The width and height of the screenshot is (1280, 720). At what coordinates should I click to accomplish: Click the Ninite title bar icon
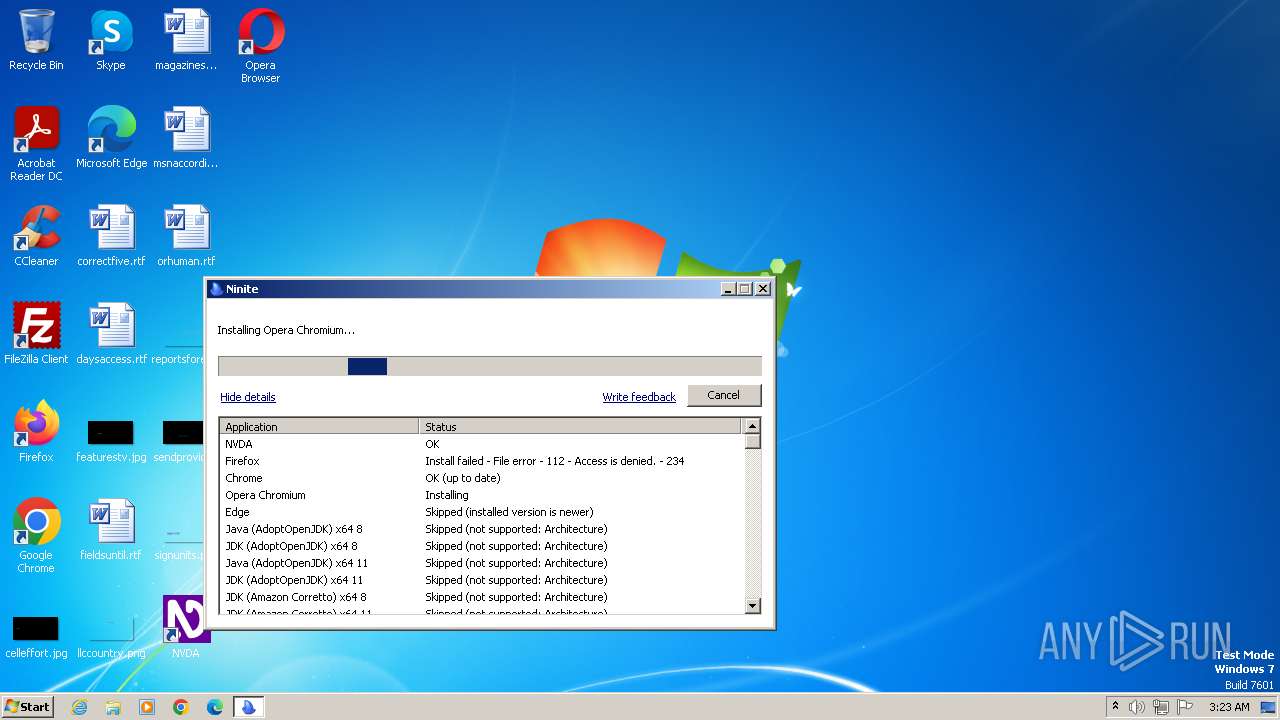tap(216, 289)
